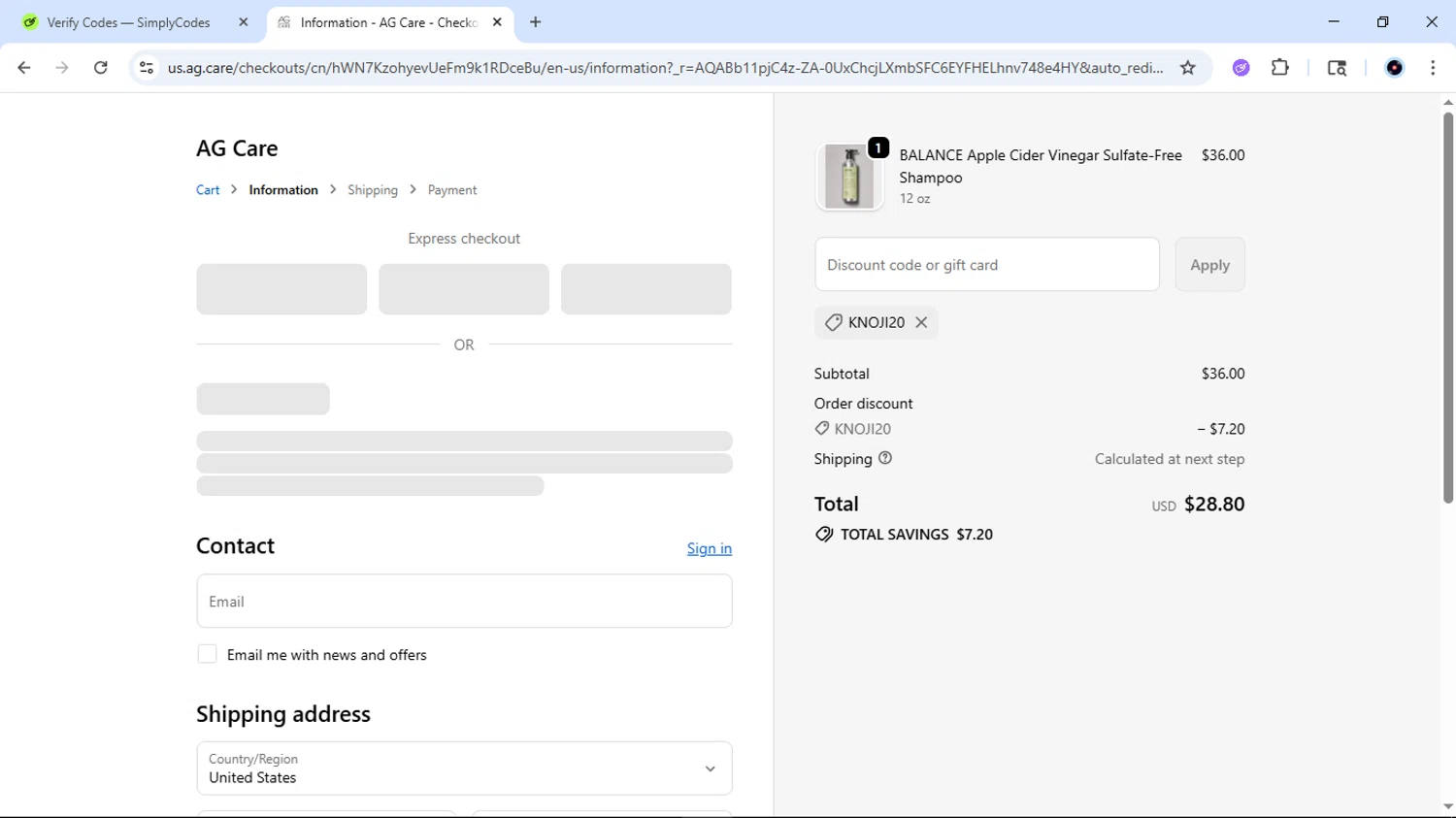Click the browser address bar URL
Image resolution: width=1456 pixels, height=818 pixels.
point(665,68)
